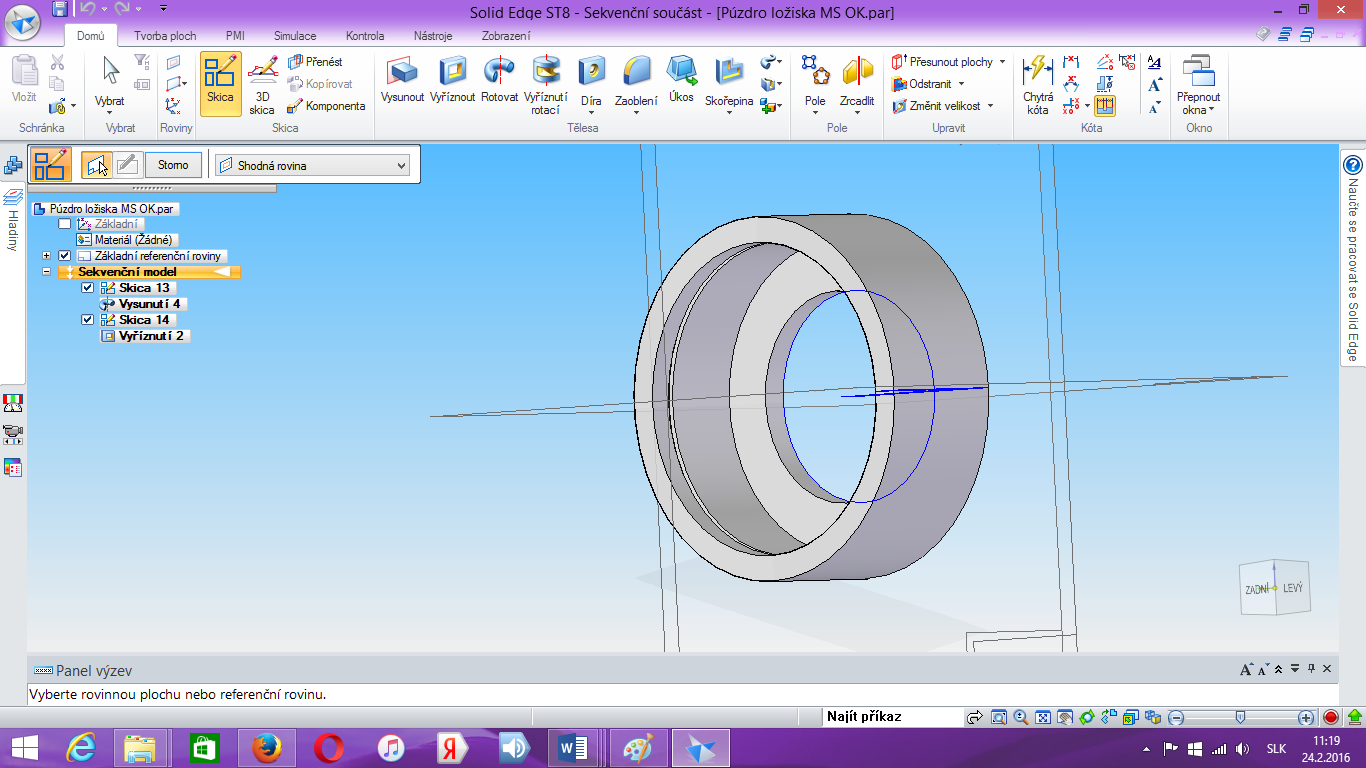
Task: Click the Fit view icon
Action: [1043, 717]
